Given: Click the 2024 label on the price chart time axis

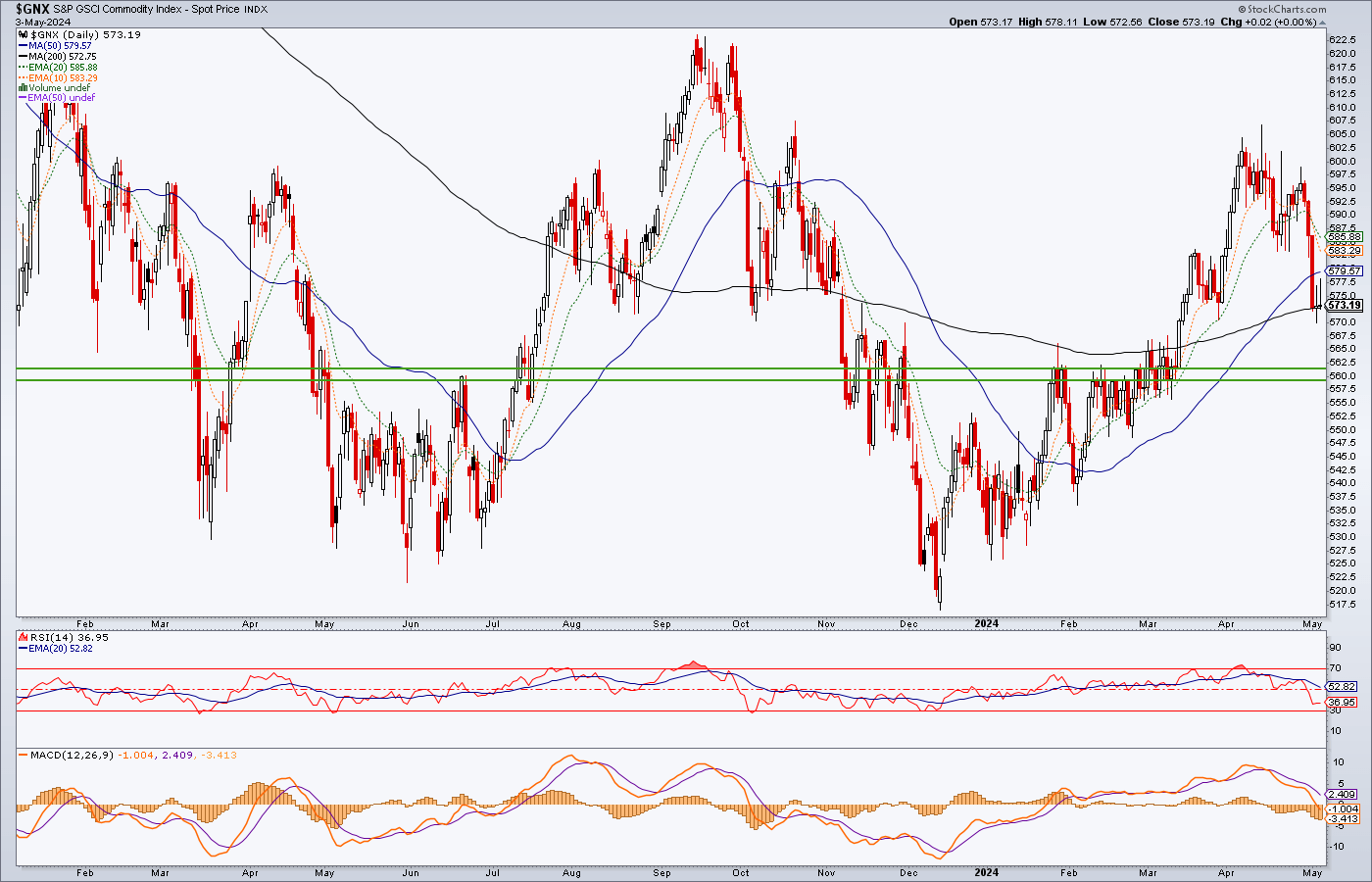Looking at the screenshot, I should (987, 623).
